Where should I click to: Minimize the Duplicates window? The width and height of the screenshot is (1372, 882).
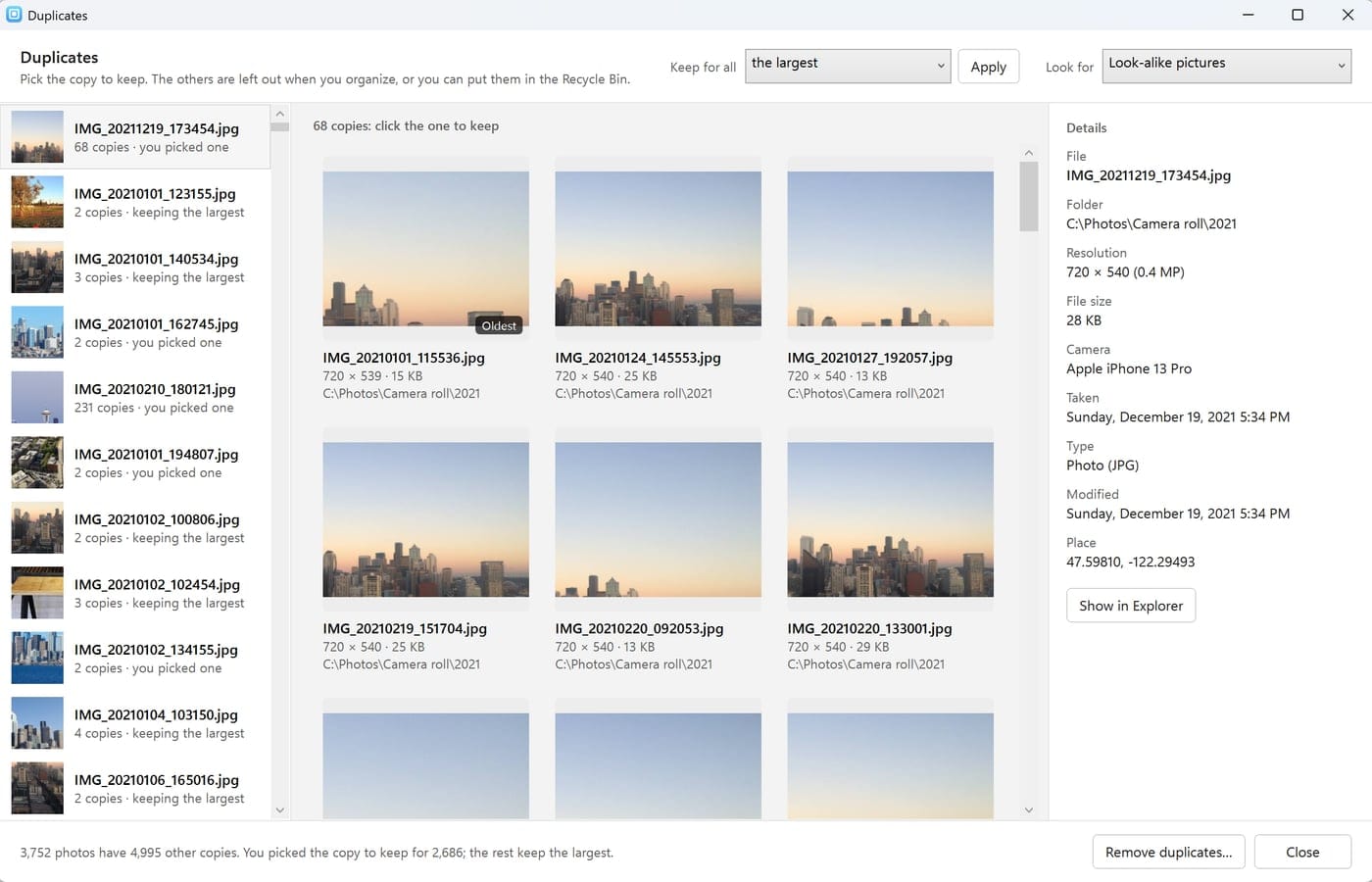click(1249, 15)
